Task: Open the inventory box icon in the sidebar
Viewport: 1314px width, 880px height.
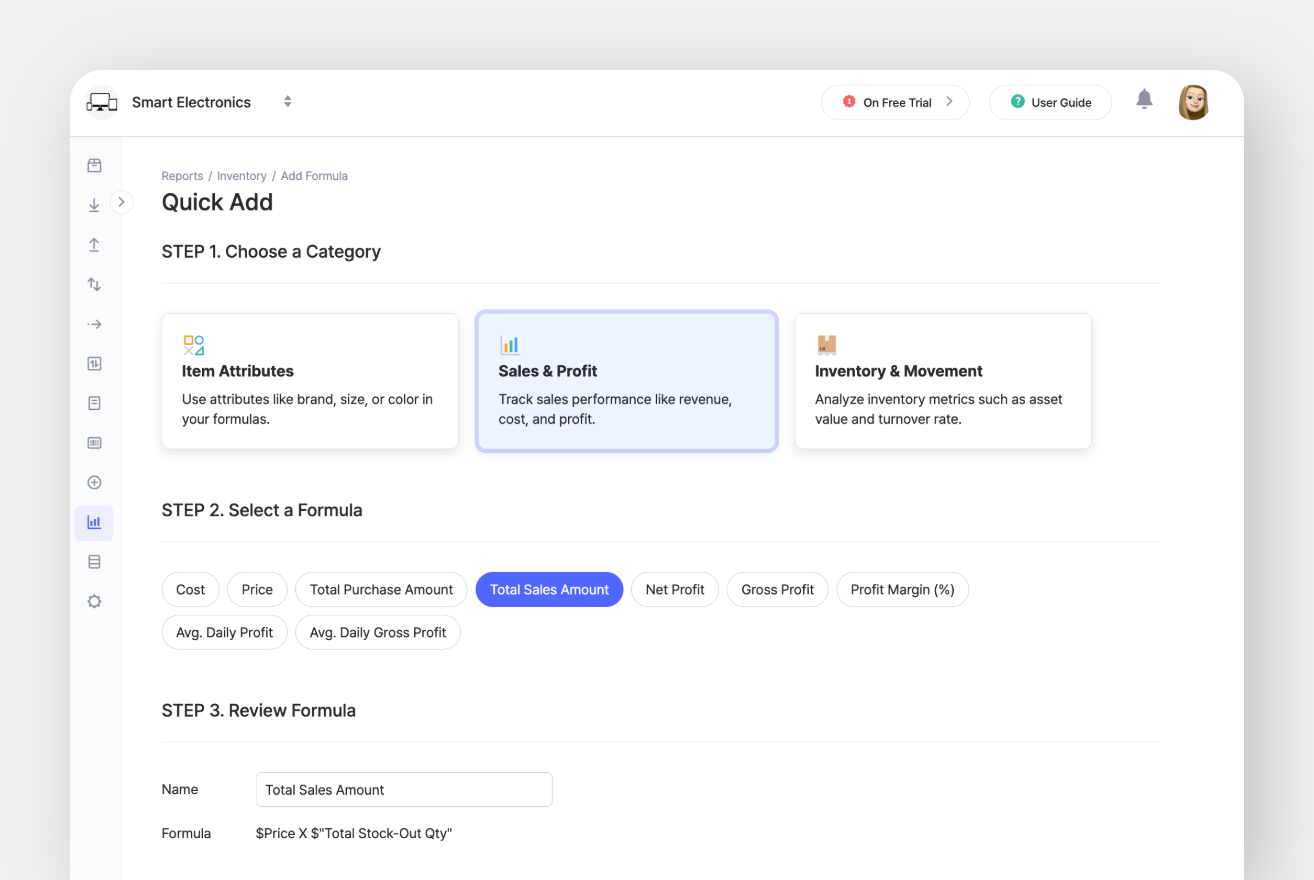Action: [94, 164]
